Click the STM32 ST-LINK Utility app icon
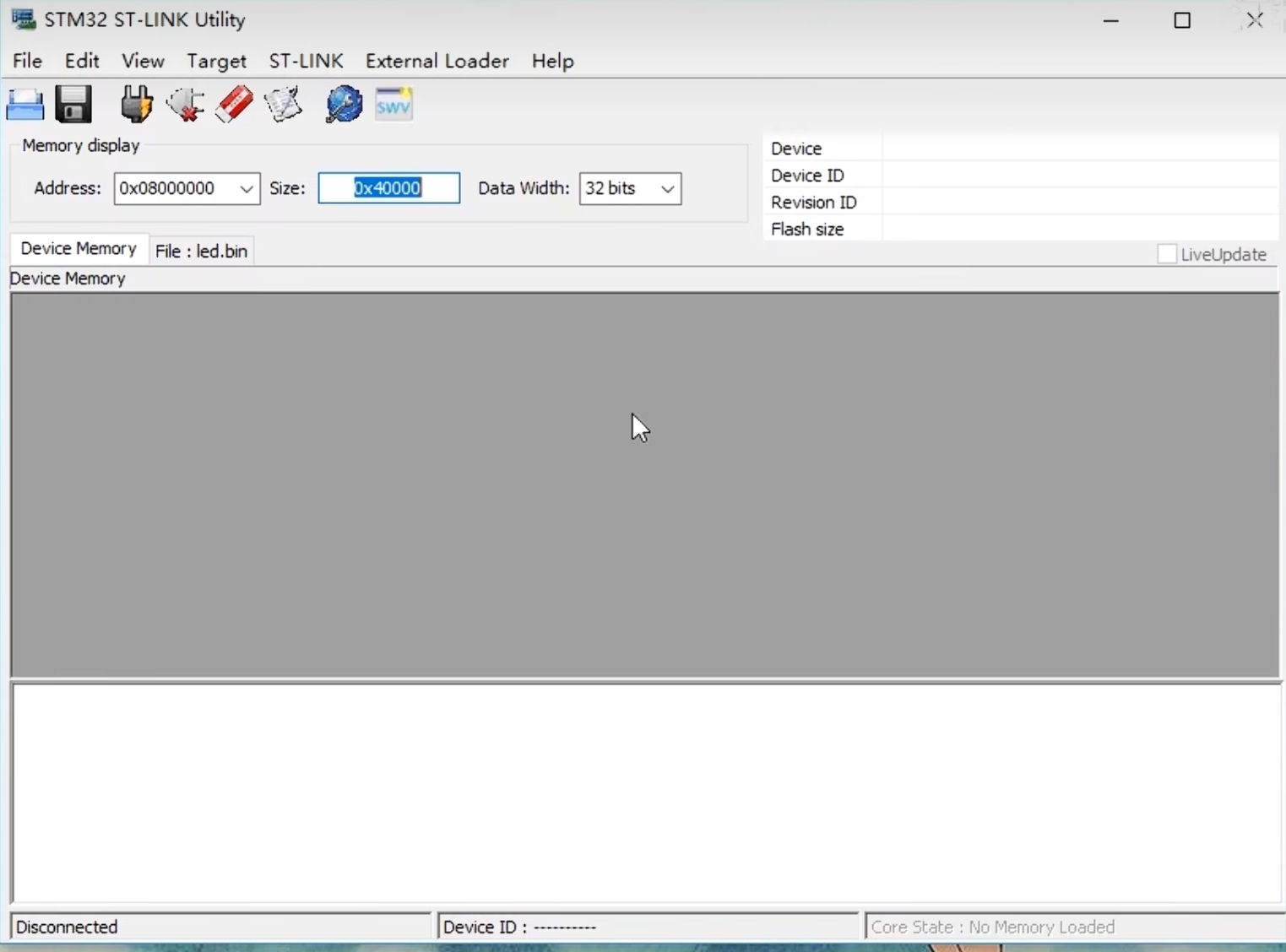1286x952 pixels. [x=23, y=19]
